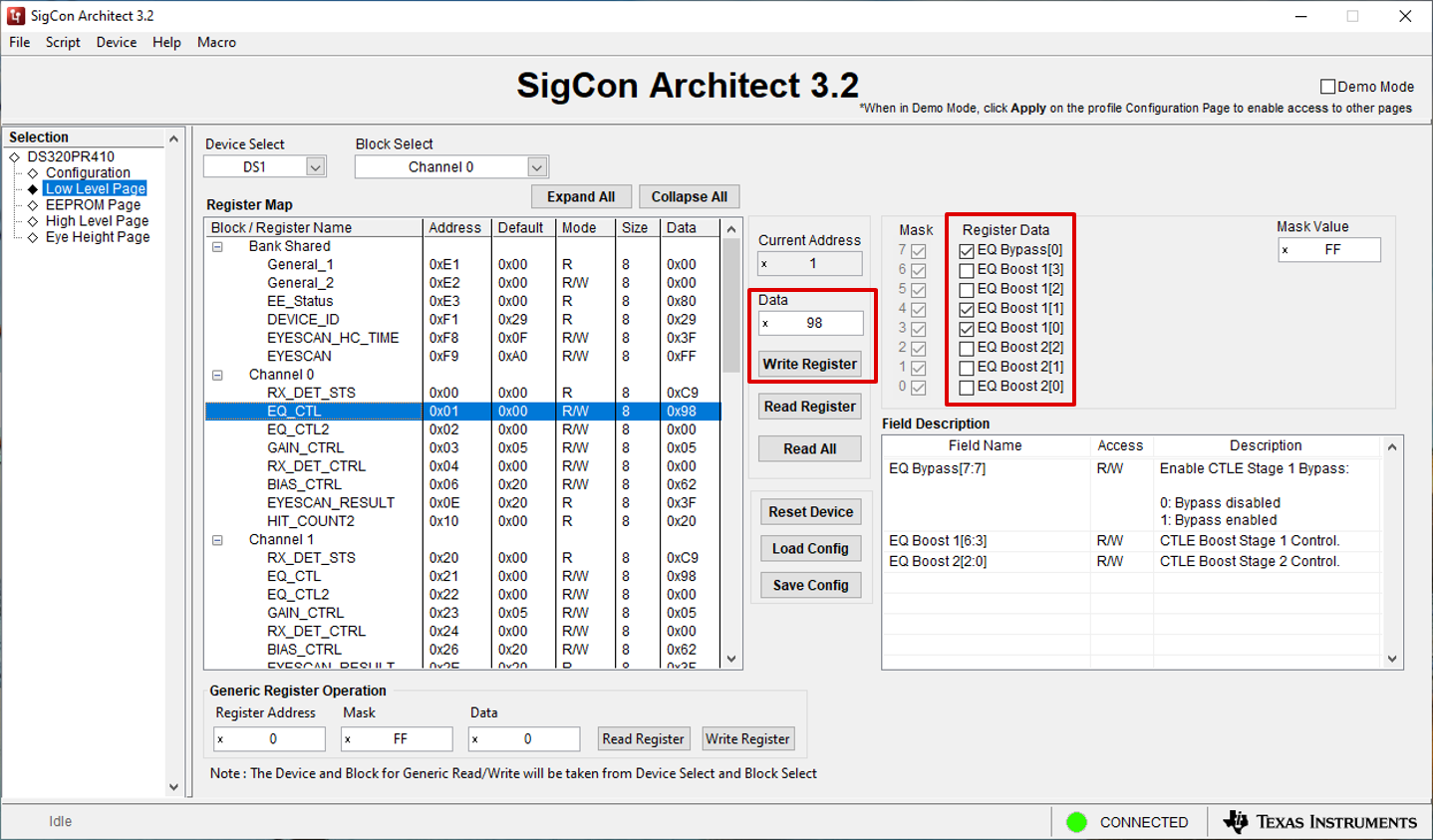The image size is (1433, 840).
Task: Open the Device Select dropdown
Action: point(315,167)
